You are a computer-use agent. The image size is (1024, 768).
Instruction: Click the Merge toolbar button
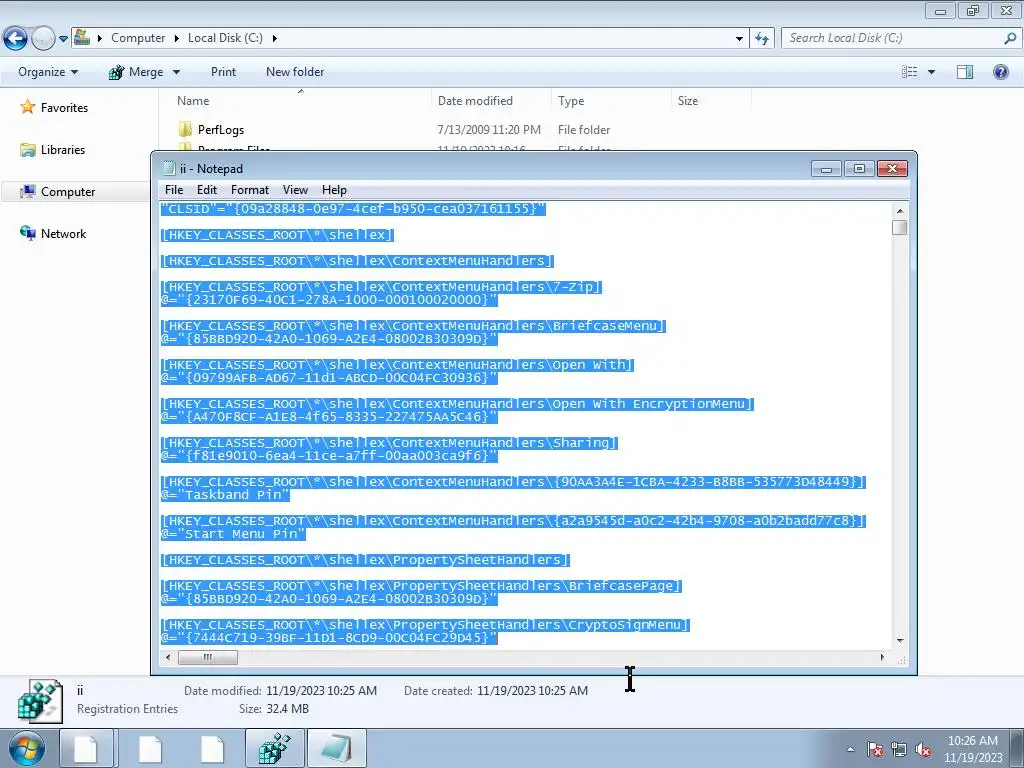[136, 72]
